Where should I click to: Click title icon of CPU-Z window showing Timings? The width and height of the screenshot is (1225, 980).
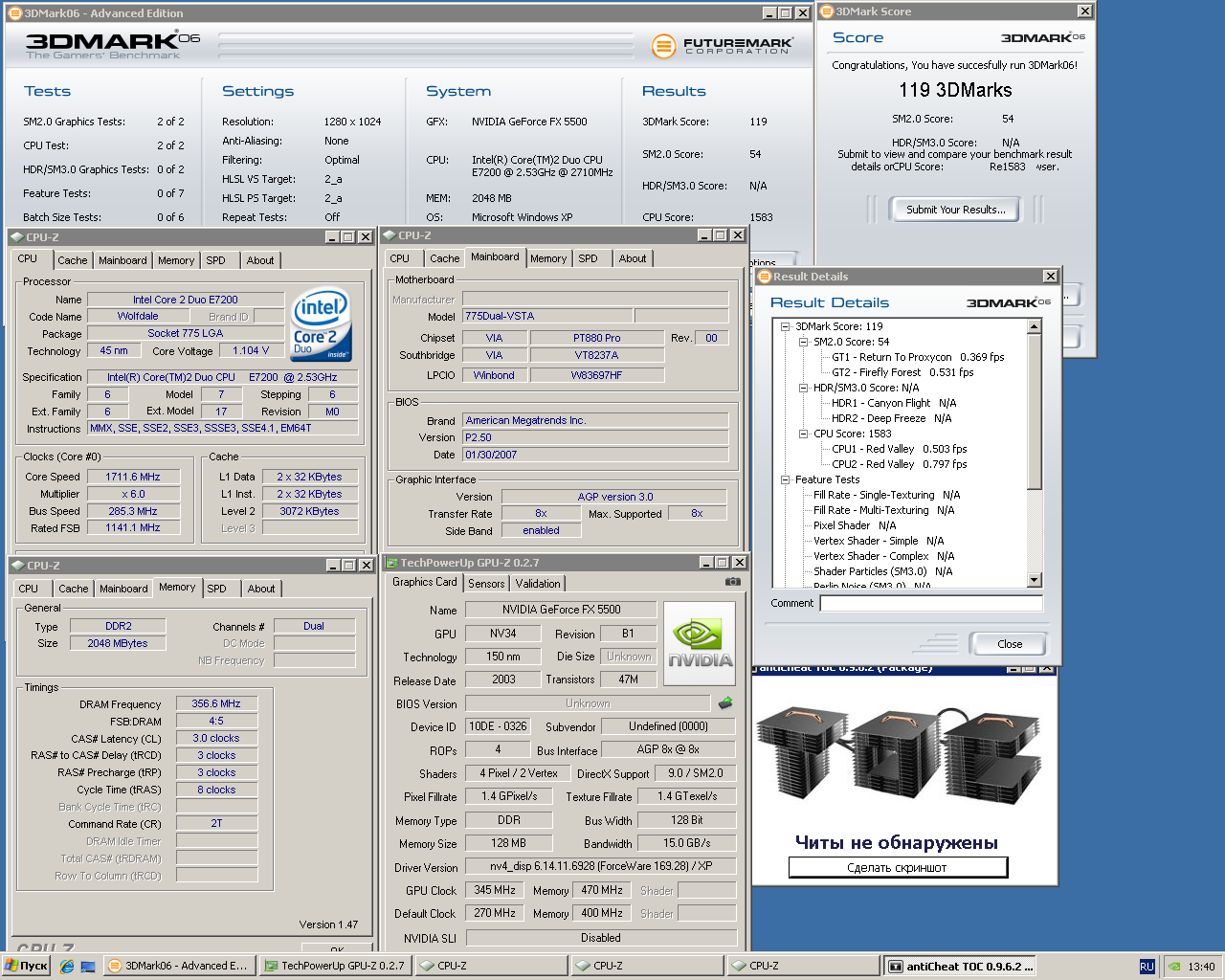(18, 566)
